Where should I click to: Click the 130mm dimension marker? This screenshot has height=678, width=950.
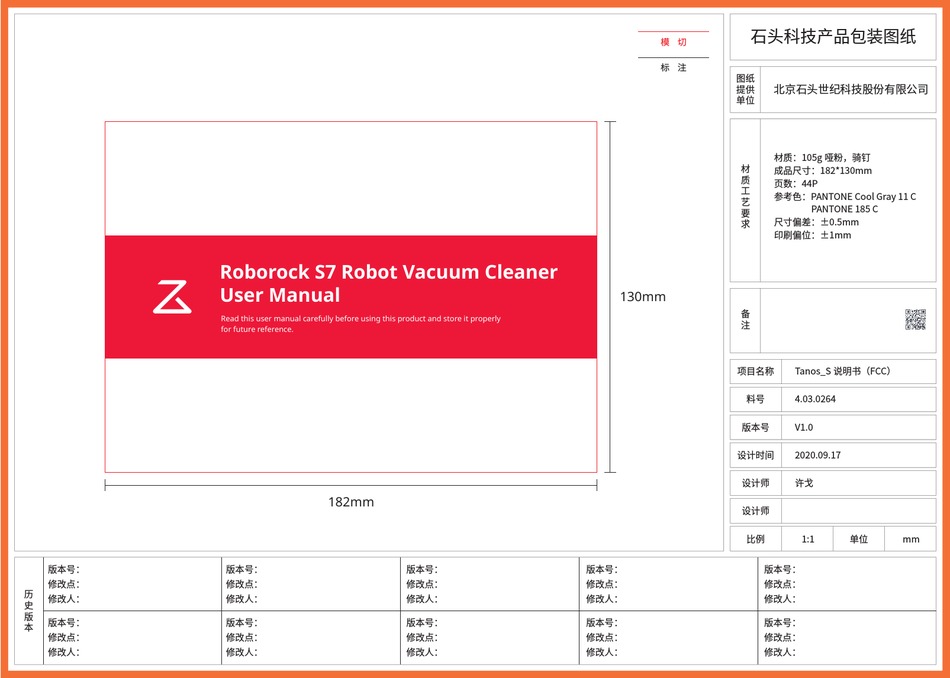point(643,296)
